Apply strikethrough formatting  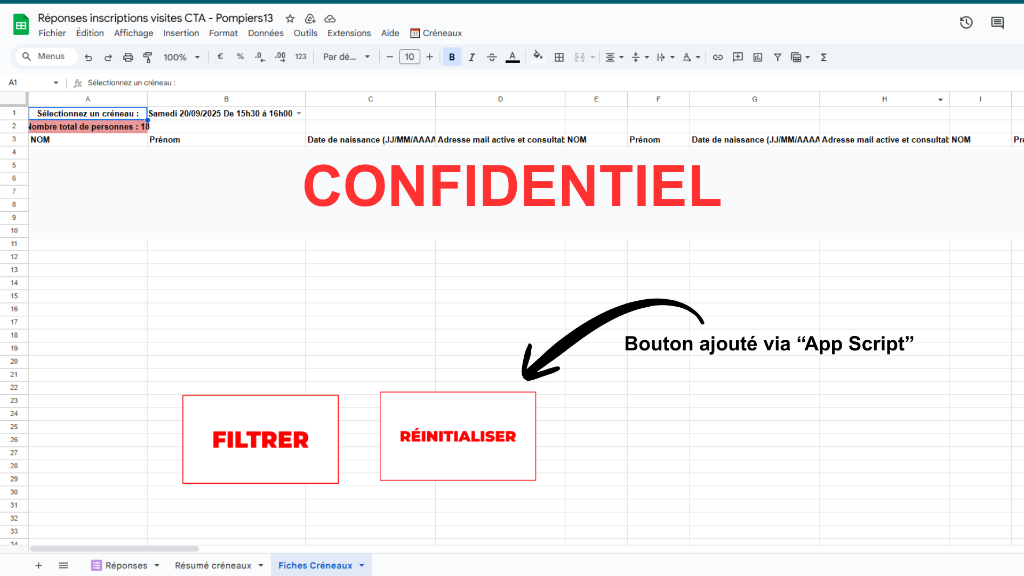[492, 57]
